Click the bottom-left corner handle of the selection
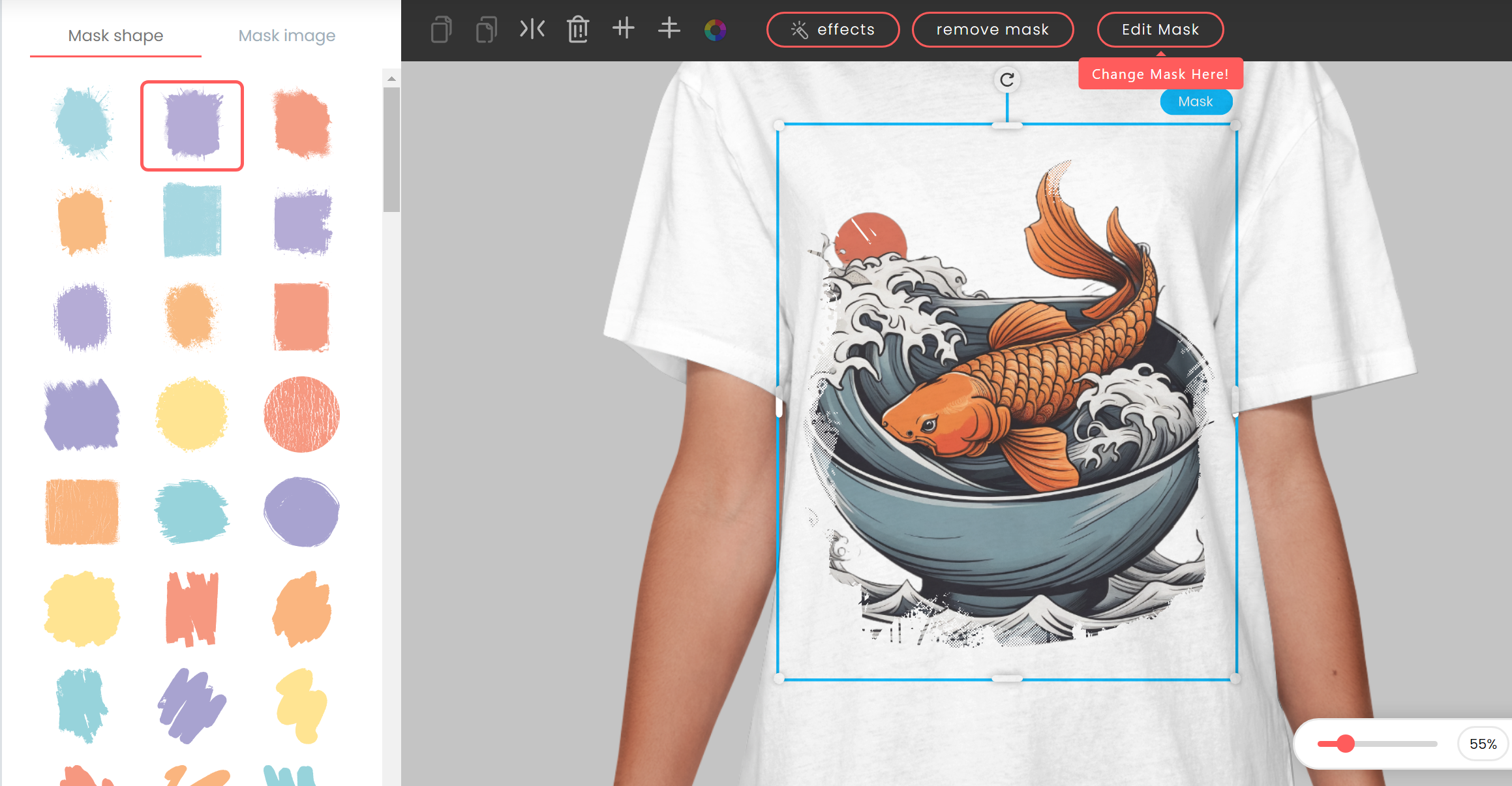1512x786 pixels. [778, 678]
